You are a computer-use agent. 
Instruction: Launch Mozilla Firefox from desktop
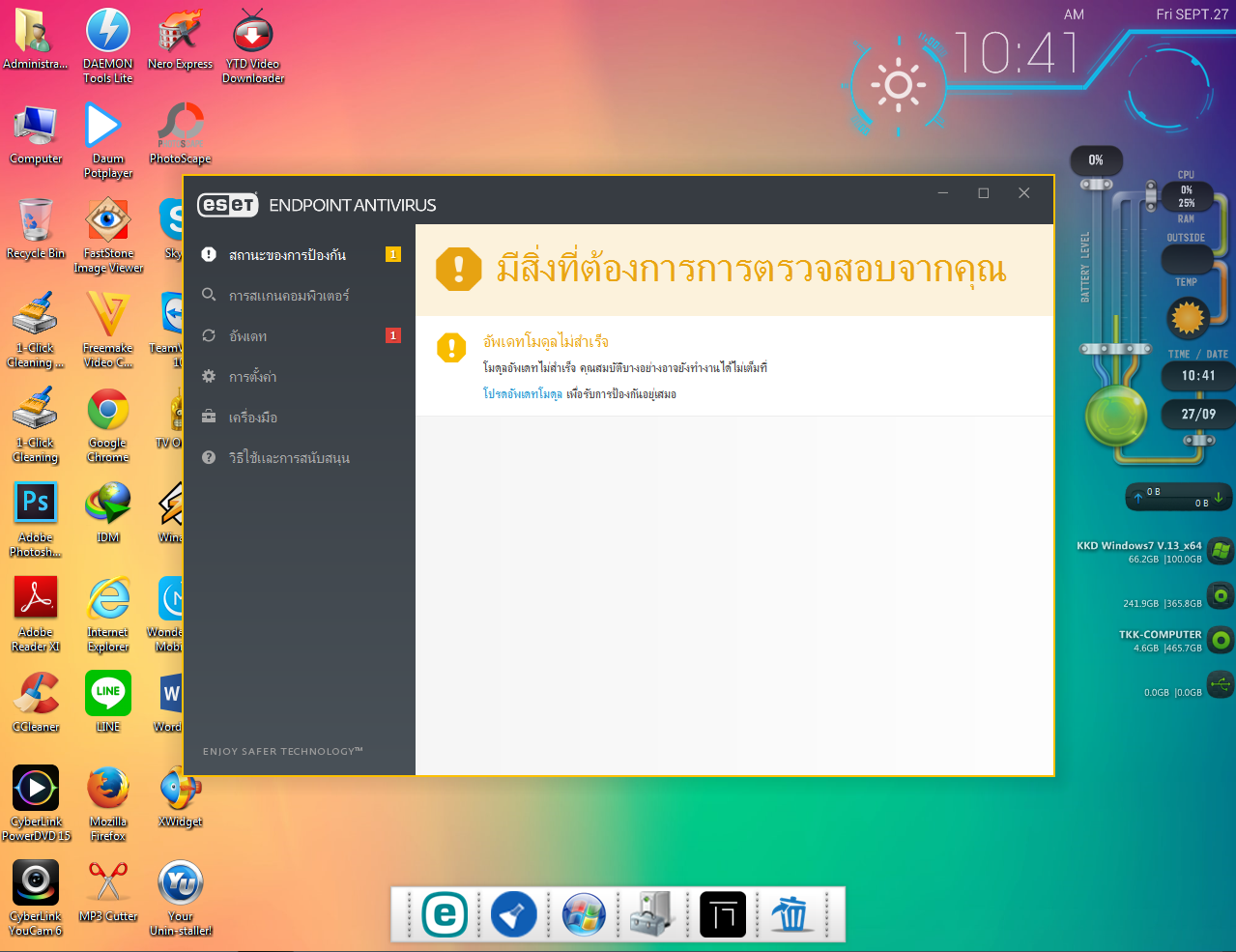[x=108, y=803]
